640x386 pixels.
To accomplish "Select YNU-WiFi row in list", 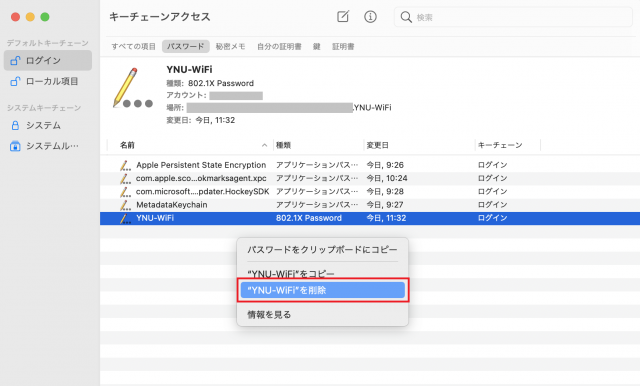I will pyautogui.click(x=370, y=218).
